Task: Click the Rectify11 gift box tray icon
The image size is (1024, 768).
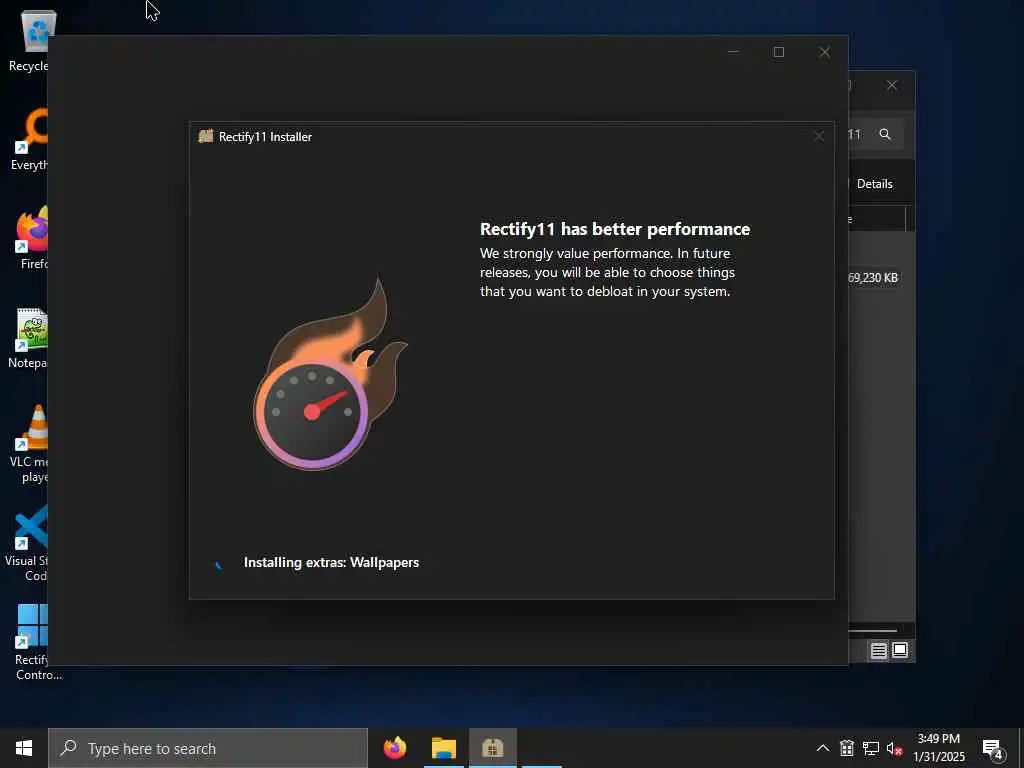Action: 847,748
